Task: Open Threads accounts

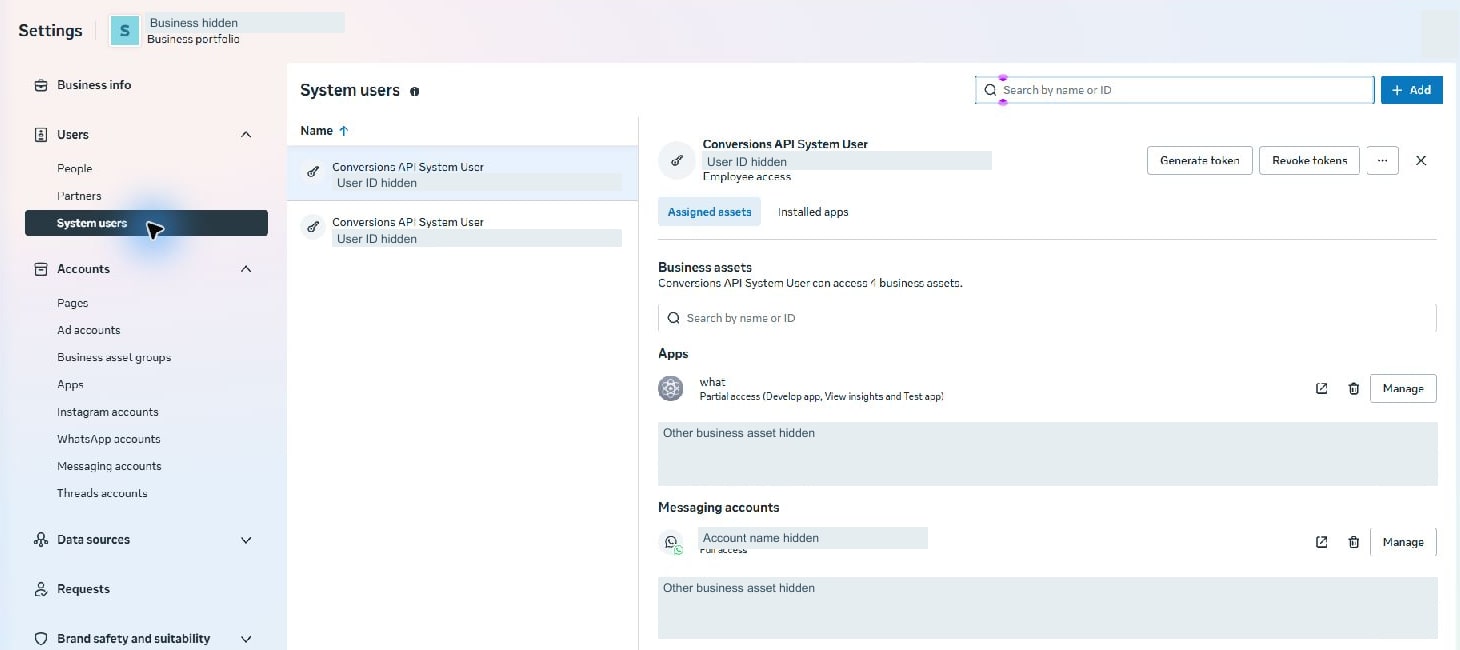Action: pyautogui.click(x=102, y=493)
